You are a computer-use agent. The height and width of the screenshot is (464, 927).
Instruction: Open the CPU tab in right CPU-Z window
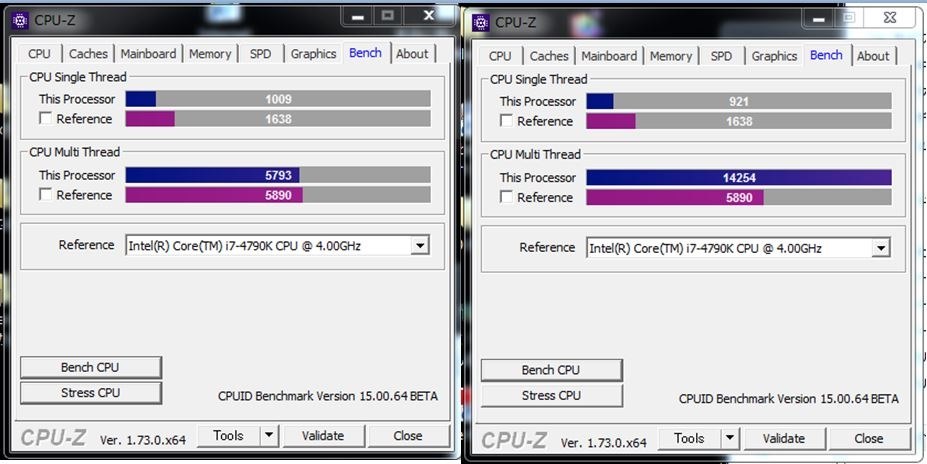click(x=500, y=56)
